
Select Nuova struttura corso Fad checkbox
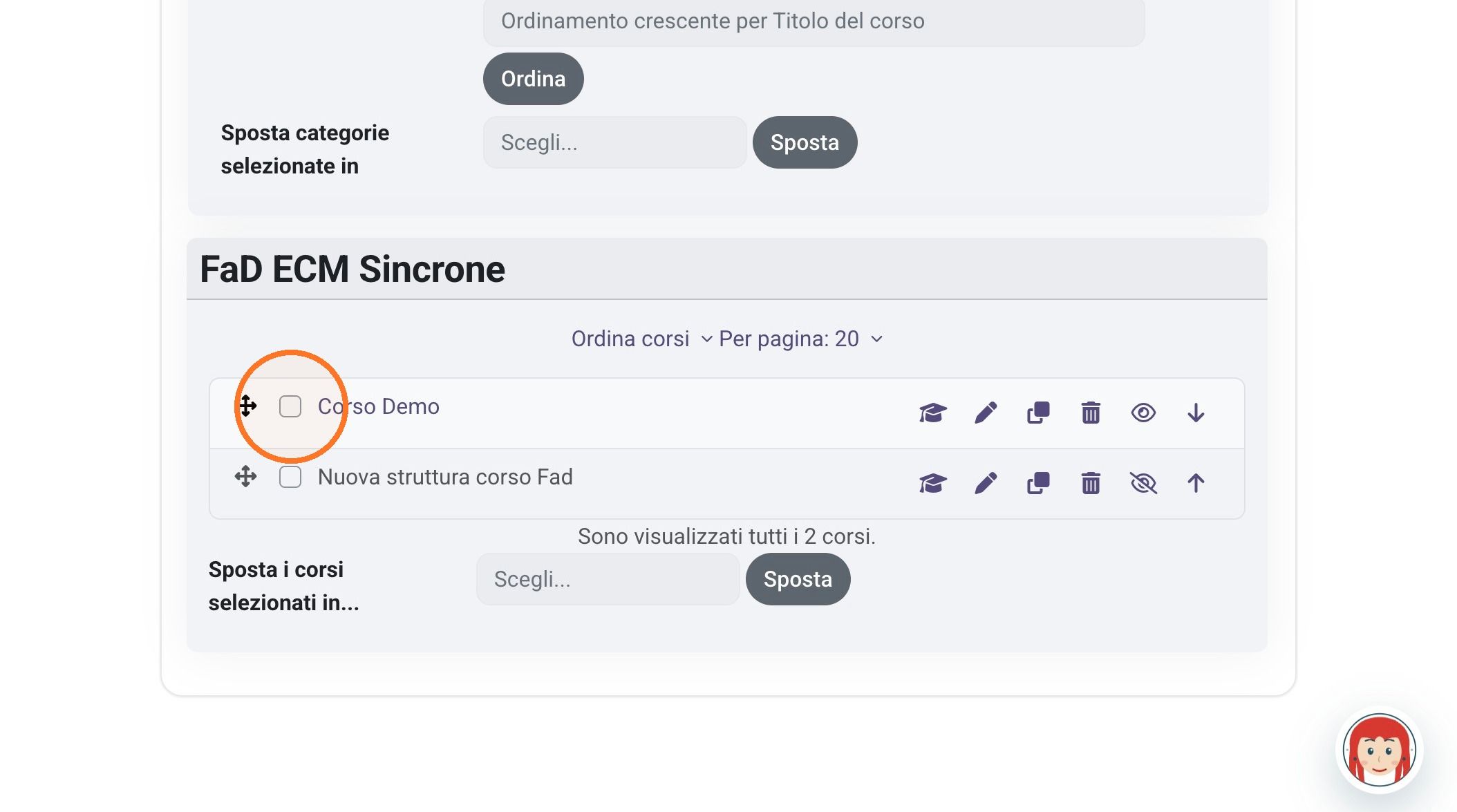pyautogui.click(x=290, y=477)
